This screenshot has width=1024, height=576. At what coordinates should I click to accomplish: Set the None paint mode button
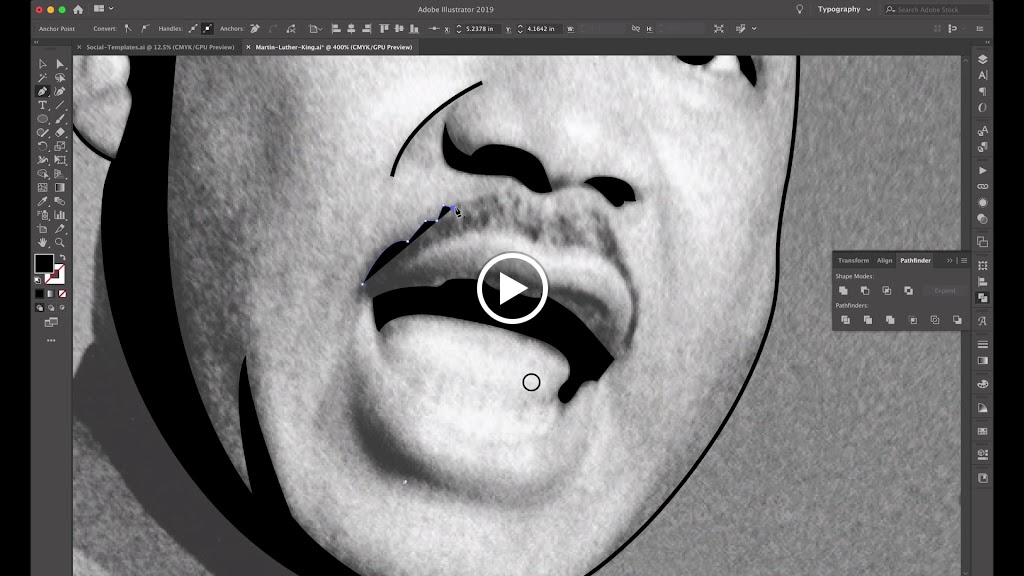click(62, 294)
